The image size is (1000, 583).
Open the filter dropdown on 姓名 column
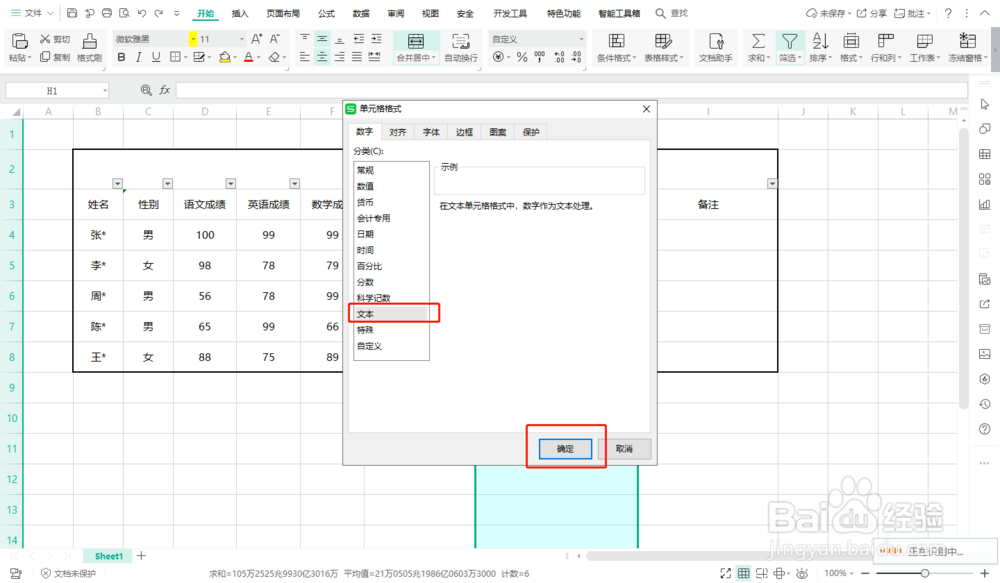click(x=118, y=184)
